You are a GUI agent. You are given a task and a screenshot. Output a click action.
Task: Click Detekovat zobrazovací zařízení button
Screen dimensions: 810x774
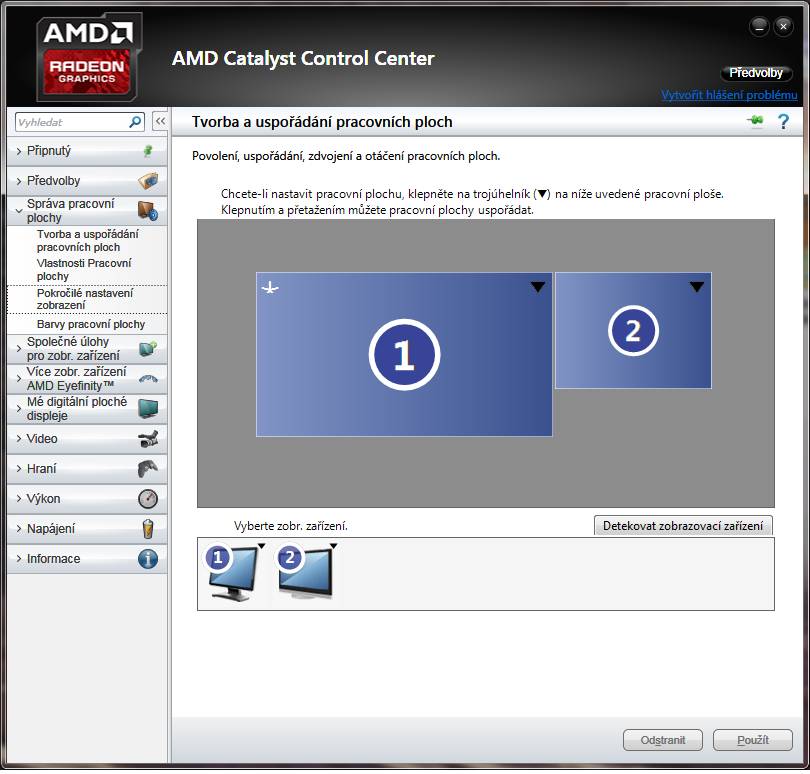click(683, 525)
